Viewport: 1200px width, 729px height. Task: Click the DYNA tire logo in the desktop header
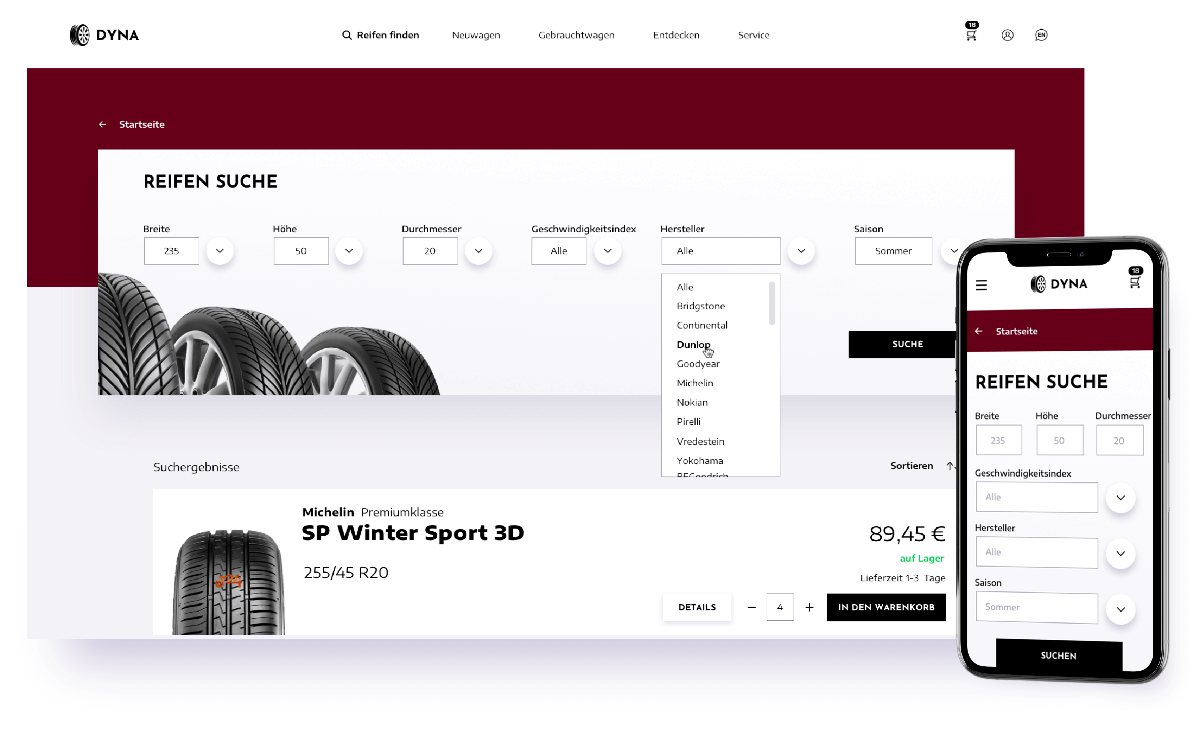click(x=104, y=35)
